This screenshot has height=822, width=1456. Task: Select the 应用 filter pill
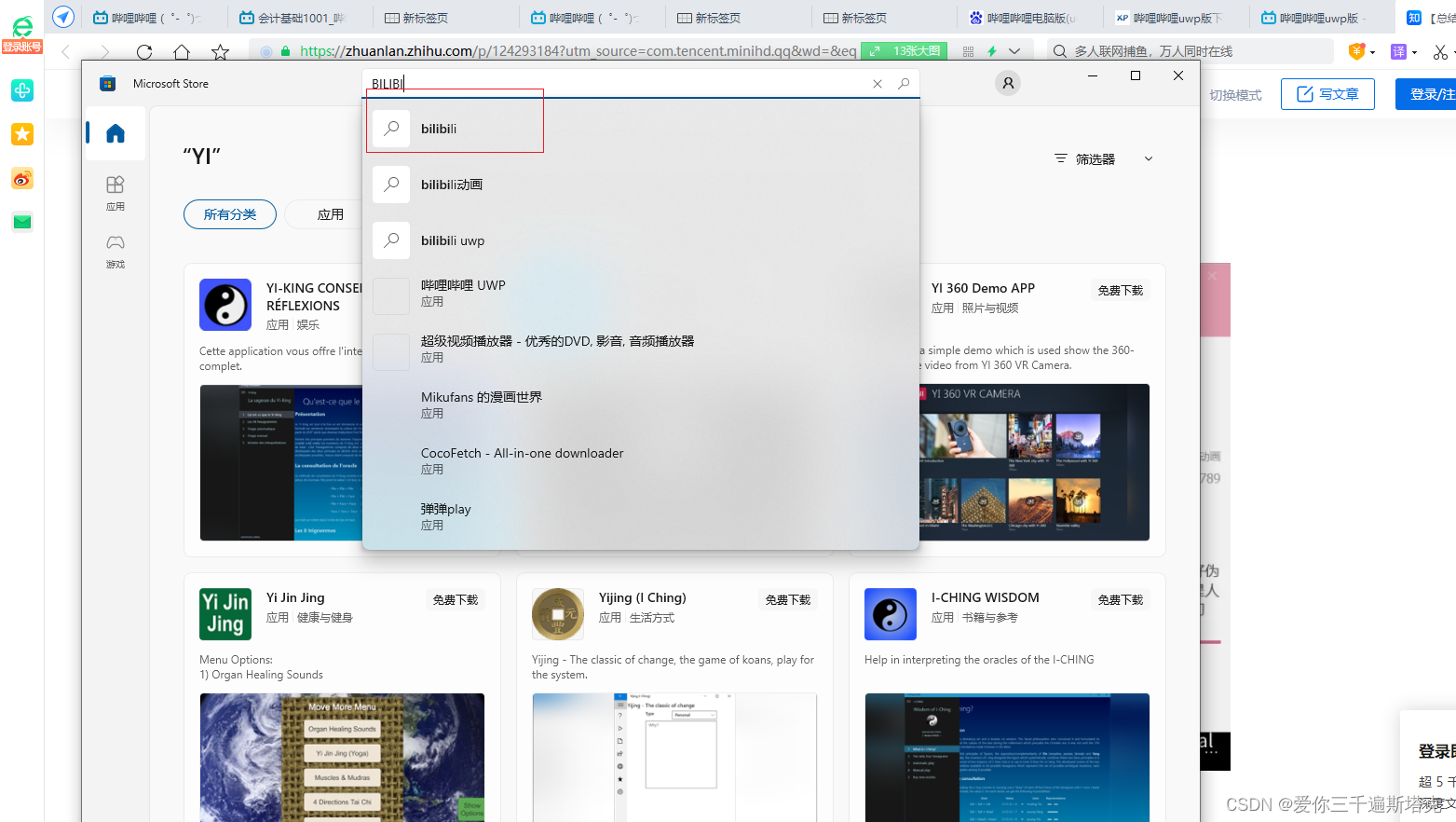coord(330,214)
